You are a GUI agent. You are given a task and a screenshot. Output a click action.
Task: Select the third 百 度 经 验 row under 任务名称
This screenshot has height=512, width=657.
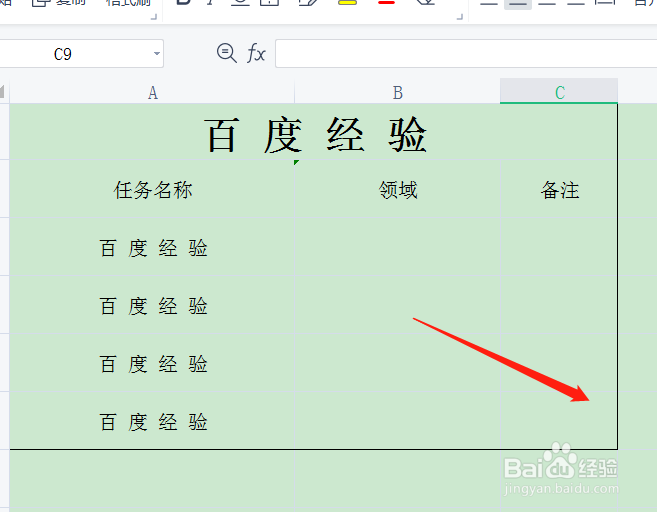point(152,363)
